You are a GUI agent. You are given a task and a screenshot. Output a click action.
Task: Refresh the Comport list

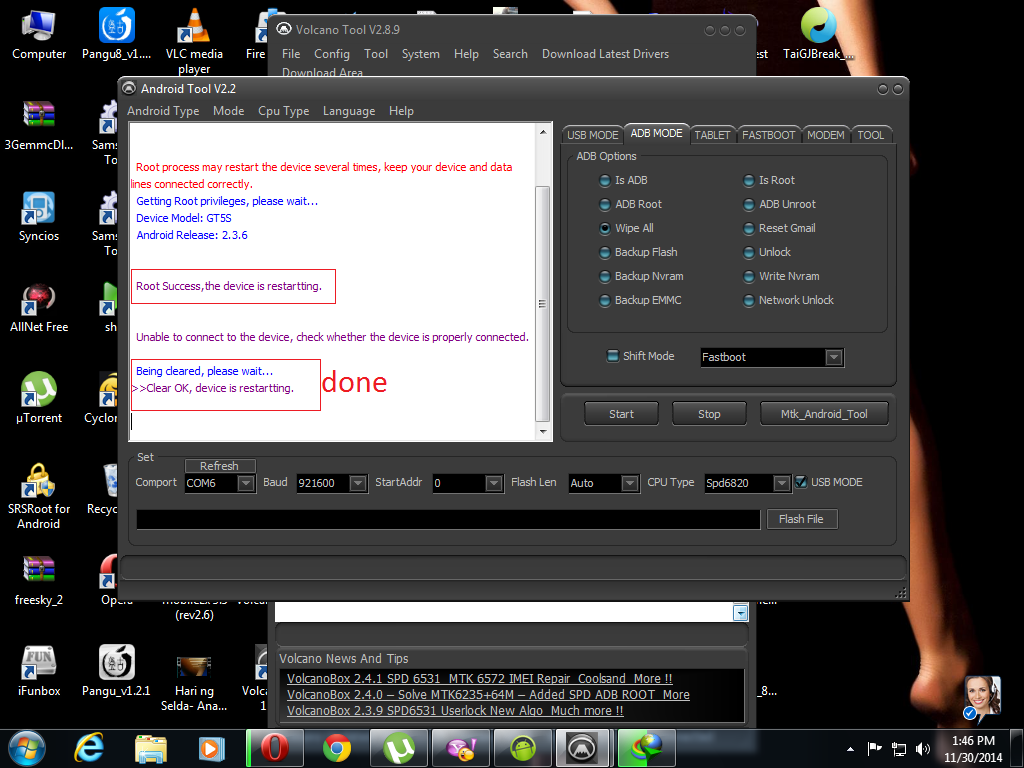(219, 466)
